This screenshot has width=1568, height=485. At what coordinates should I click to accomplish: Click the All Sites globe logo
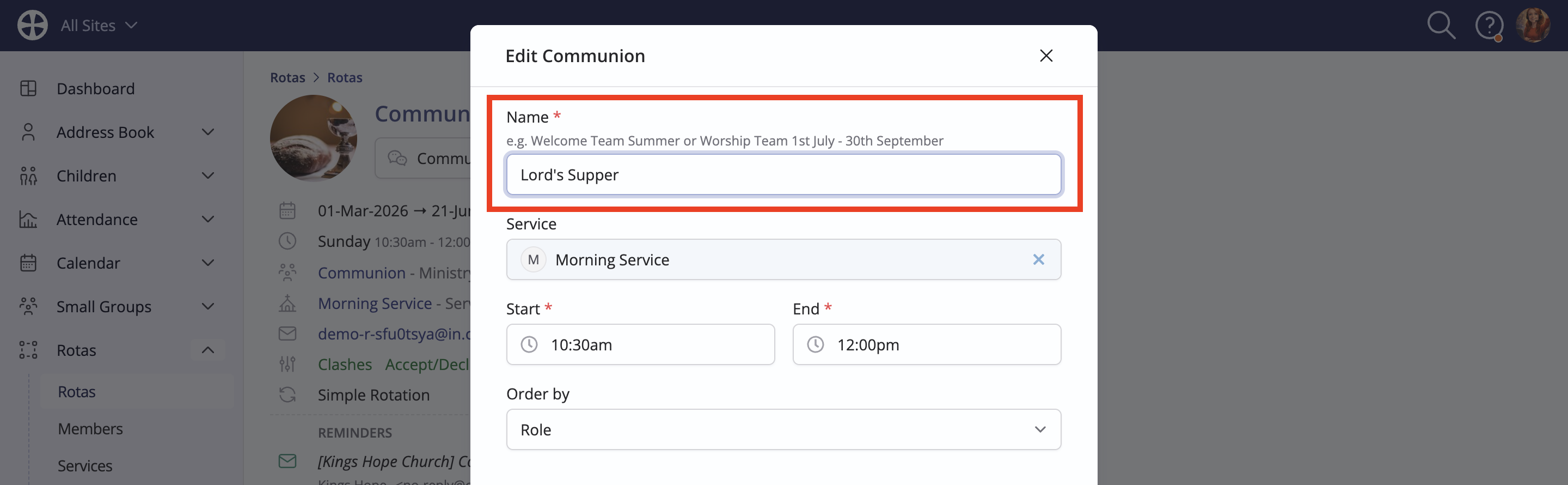(x=32, y=26)
